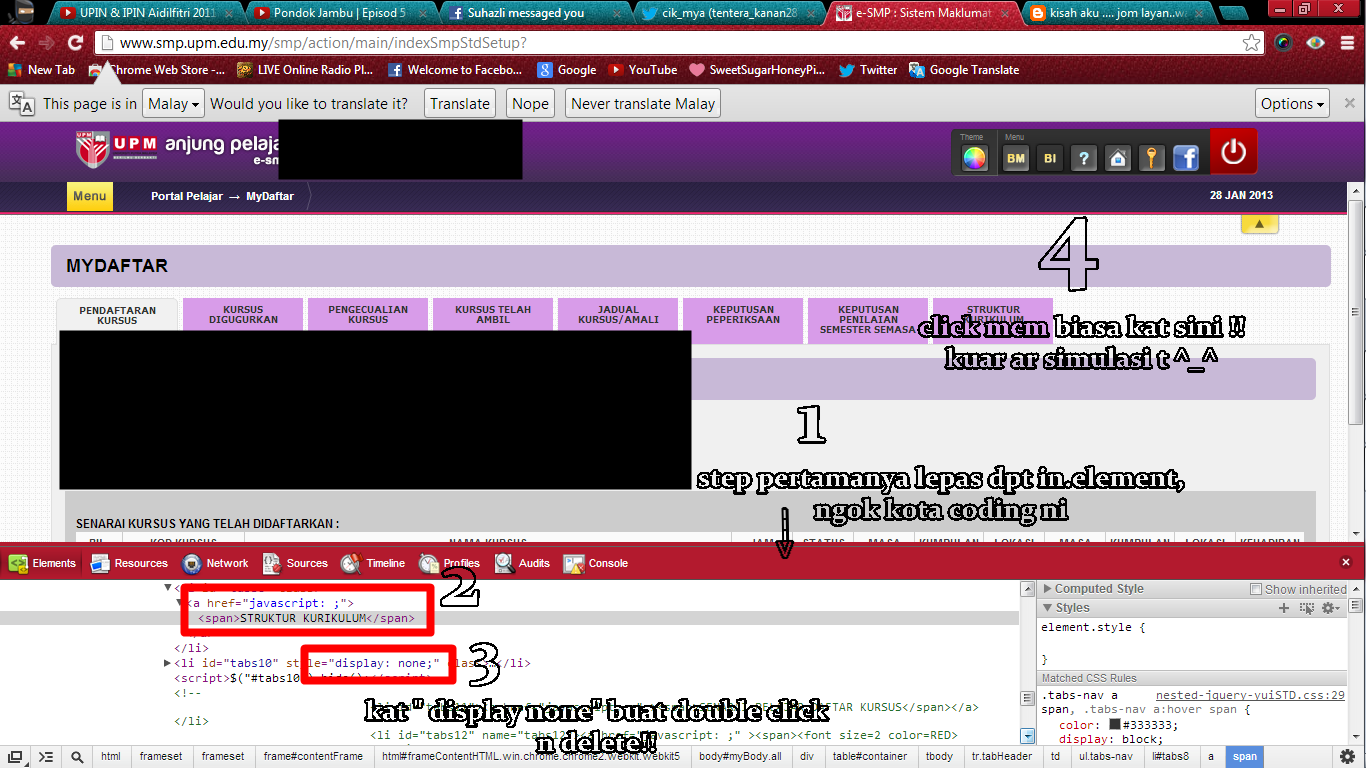Open the Timeline panel in DevTools

point(373,563)
